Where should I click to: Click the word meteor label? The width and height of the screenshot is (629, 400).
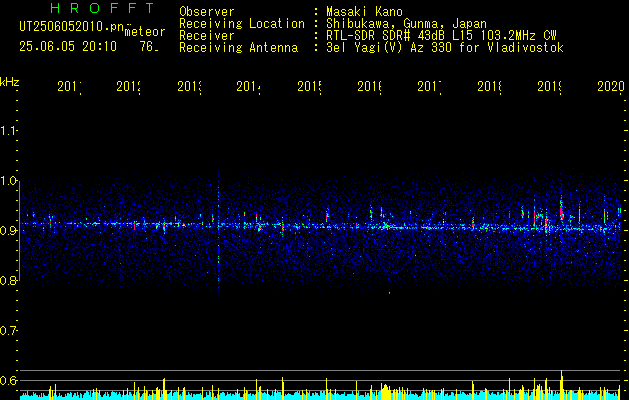coord(145,32)
